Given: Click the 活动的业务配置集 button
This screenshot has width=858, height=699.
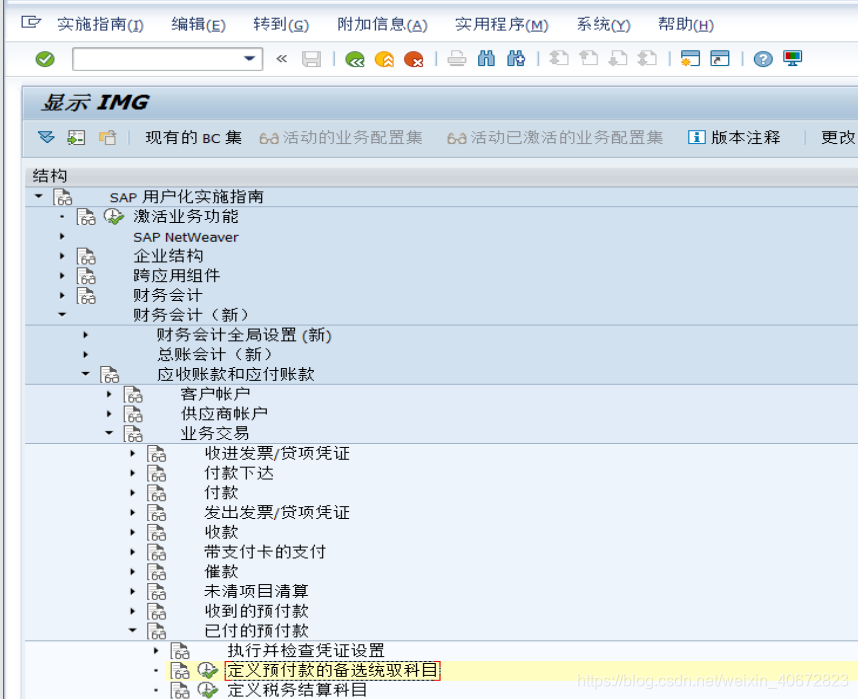Looking at the screenshot, I should (x=340, y=137).
